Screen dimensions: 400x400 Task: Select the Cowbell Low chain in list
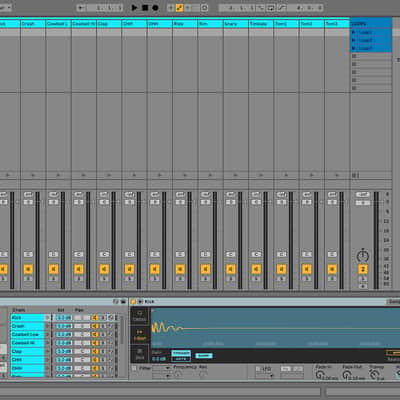(x=27, y=334)
